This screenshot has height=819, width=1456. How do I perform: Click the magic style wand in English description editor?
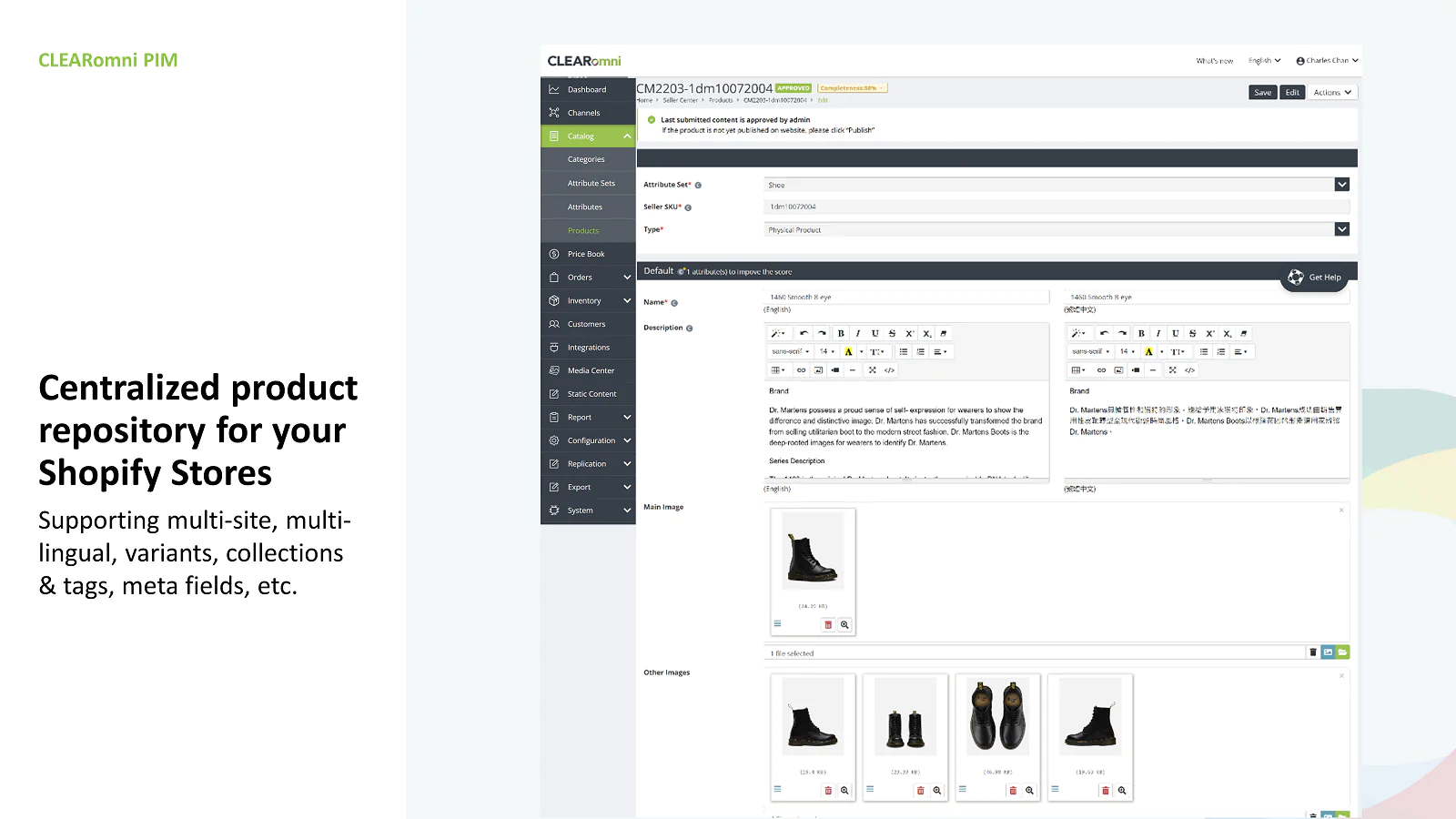[x=778, y=333]
